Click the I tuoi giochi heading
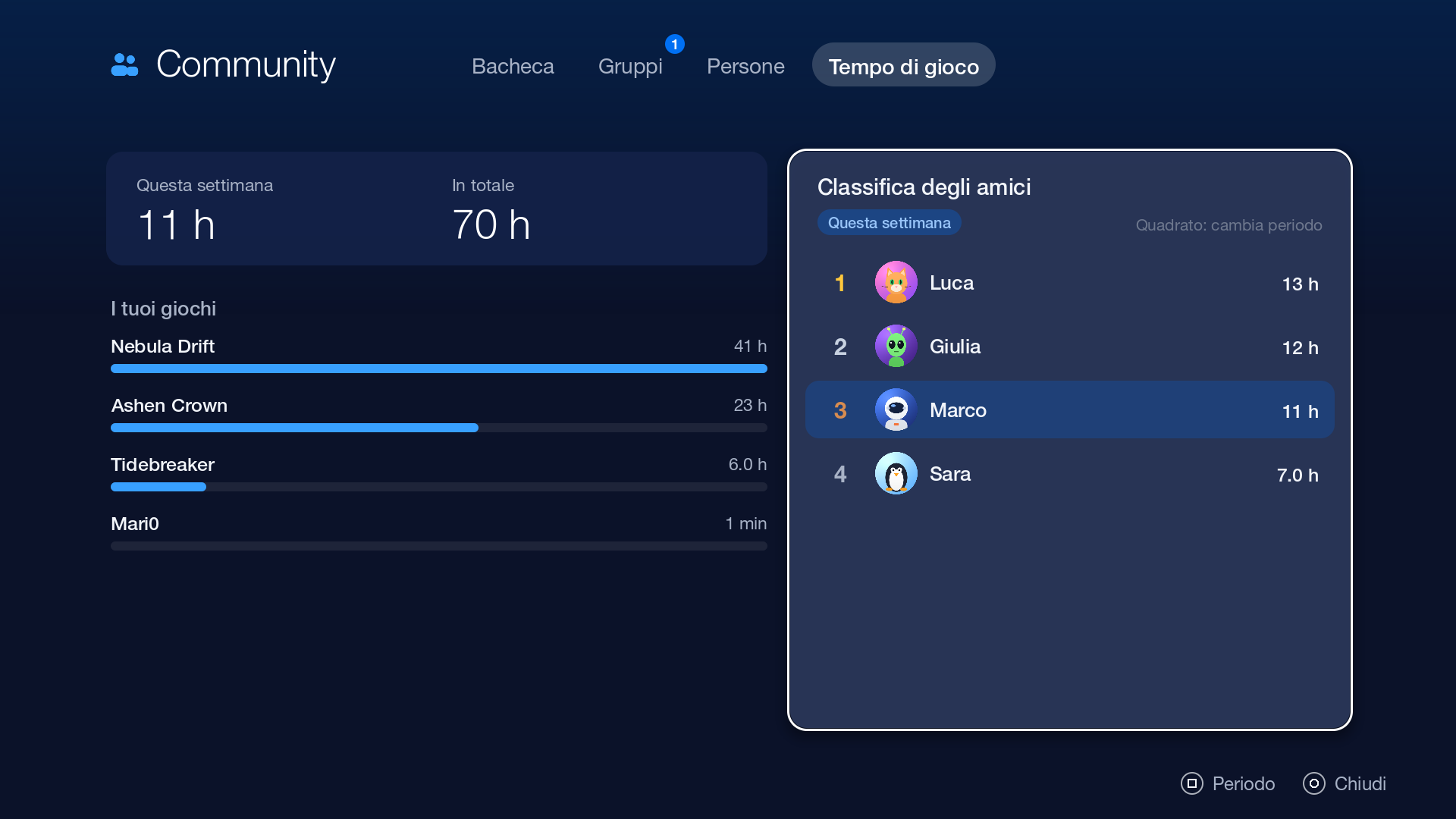The width and height of the screenshot is (1456, 819). tap(163, 309)
